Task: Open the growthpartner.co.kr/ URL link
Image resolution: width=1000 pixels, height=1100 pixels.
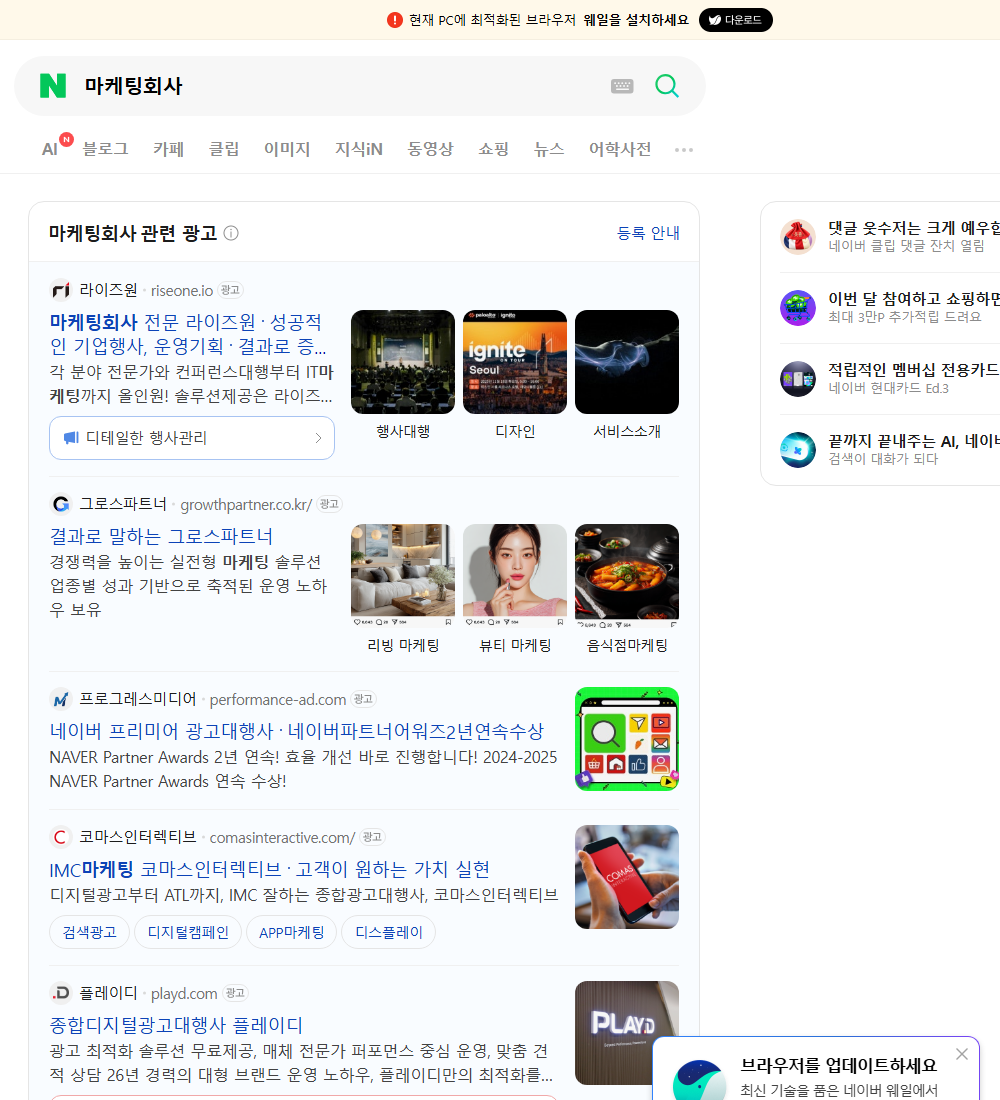Action: tap(246, 504)
